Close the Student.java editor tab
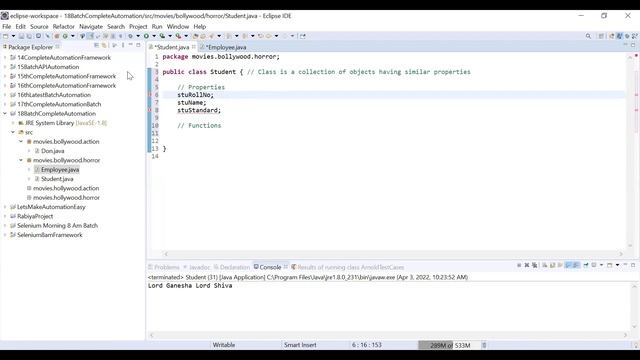The height and width of the screenshot is (360, 640). 193,47
